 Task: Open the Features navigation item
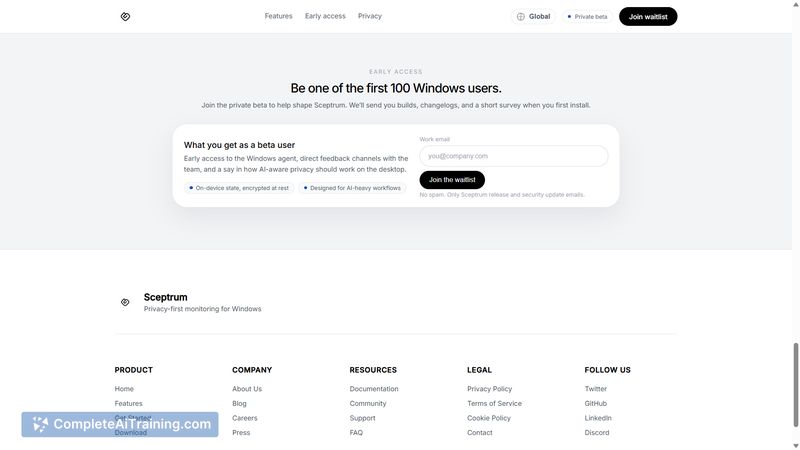coord(279,16)
